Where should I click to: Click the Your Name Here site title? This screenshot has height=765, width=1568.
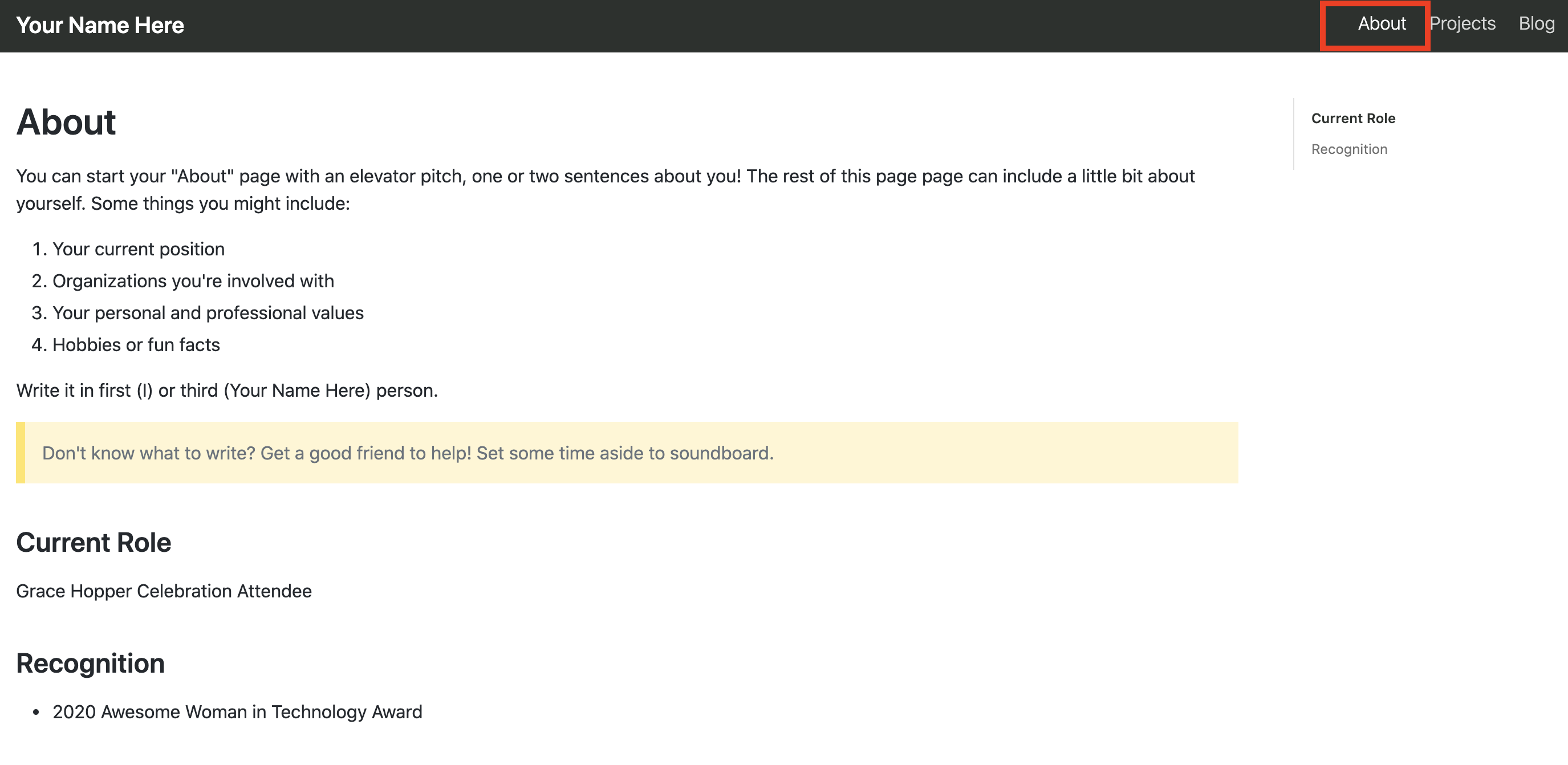(100, 25)
